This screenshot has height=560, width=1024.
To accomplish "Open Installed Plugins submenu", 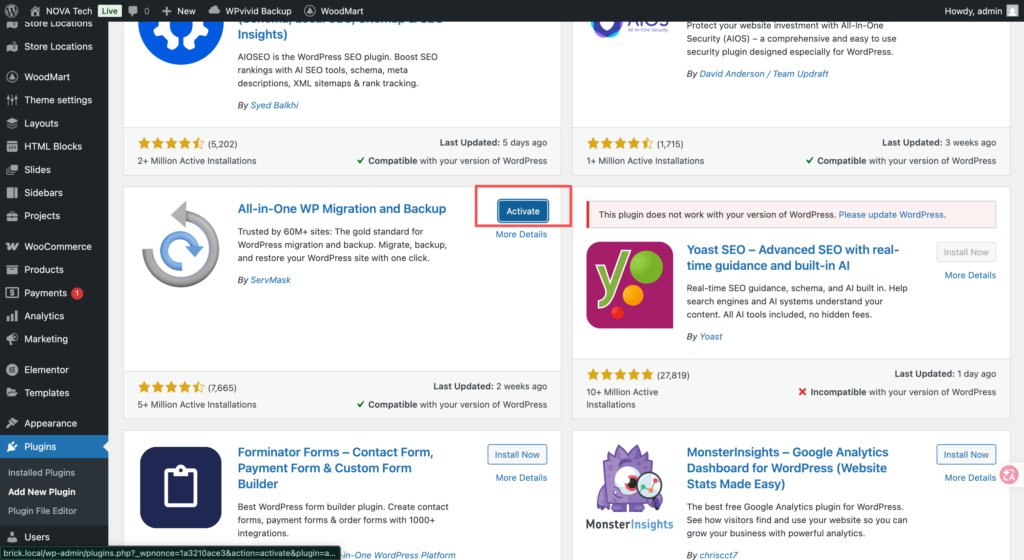I will [x=41, y=473].
